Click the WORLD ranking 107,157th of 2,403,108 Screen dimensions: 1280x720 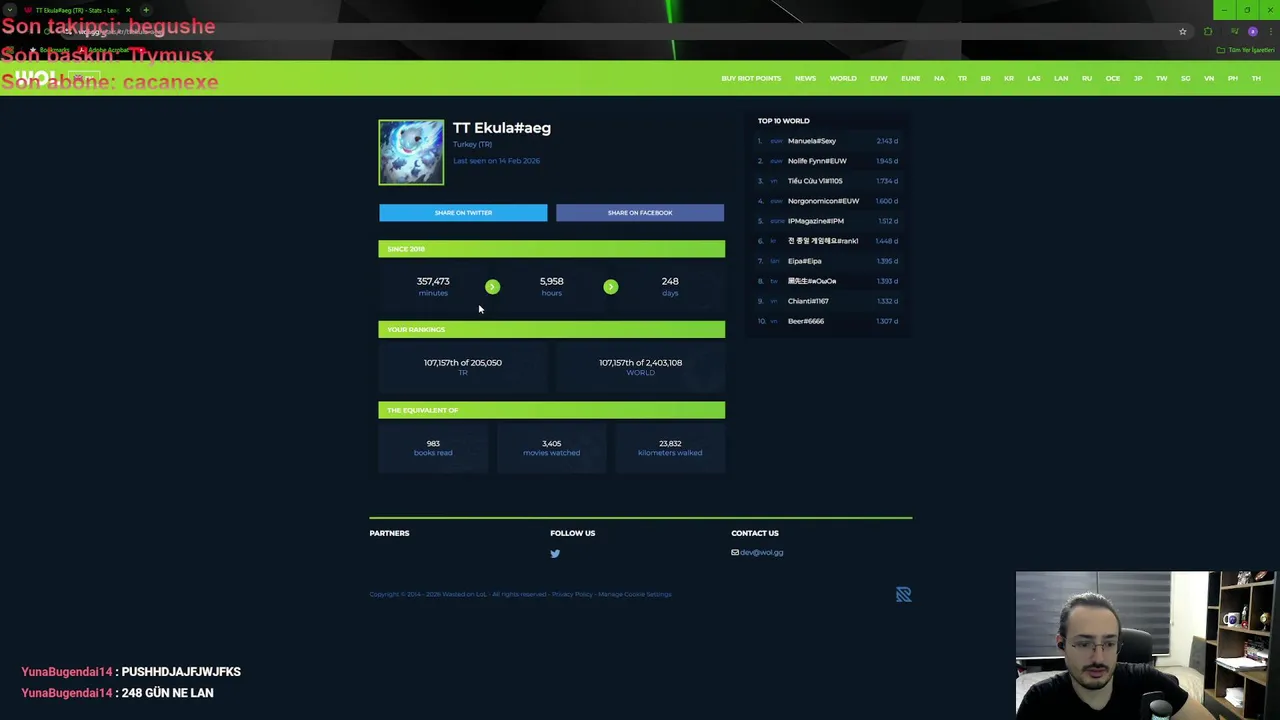pos(640,363)
